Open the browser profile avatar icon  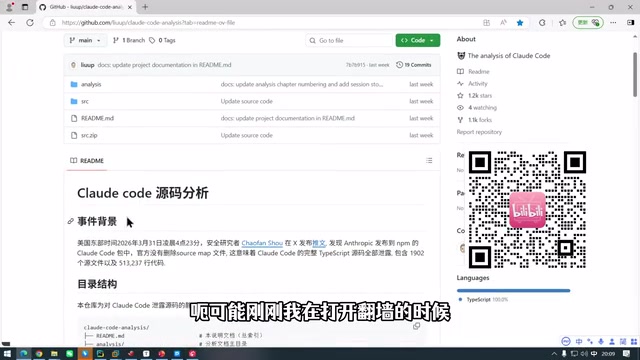tap(10, 7)
